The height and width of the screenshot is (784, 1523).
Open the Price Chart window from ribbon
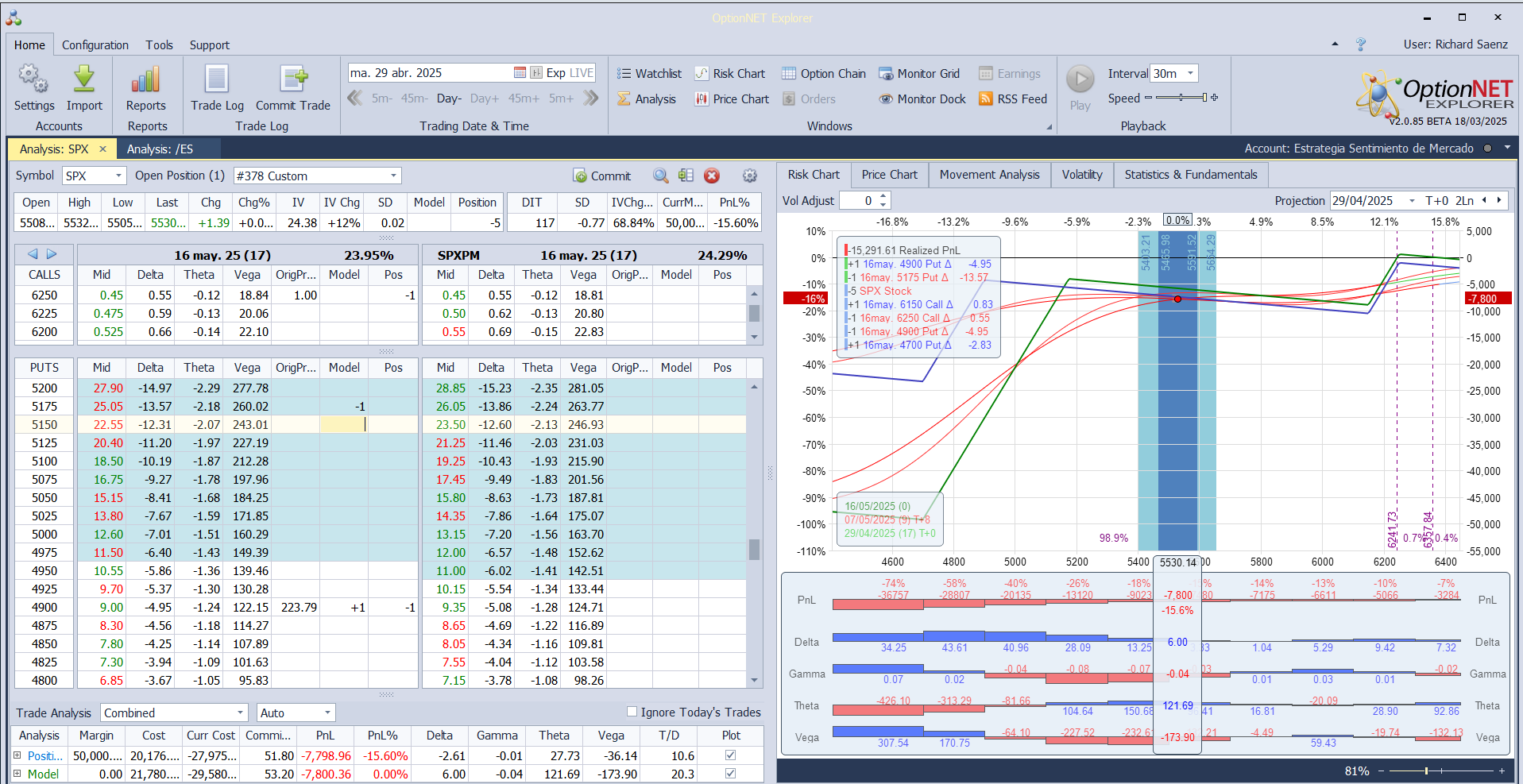(x=732, y=99)
